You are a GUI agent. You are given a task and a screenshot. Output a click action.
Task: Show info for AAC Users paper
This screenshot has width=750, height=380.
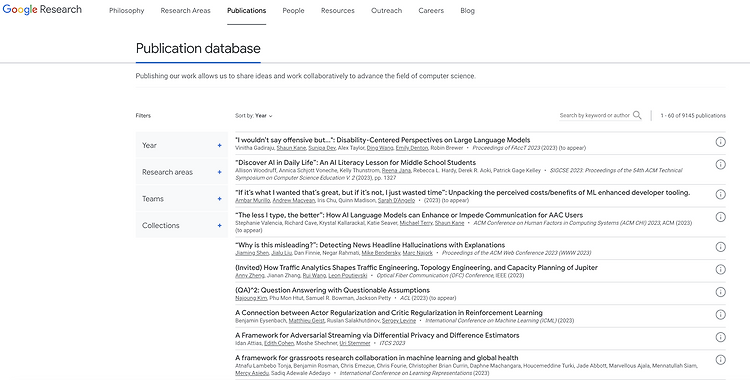coord(720,217)
